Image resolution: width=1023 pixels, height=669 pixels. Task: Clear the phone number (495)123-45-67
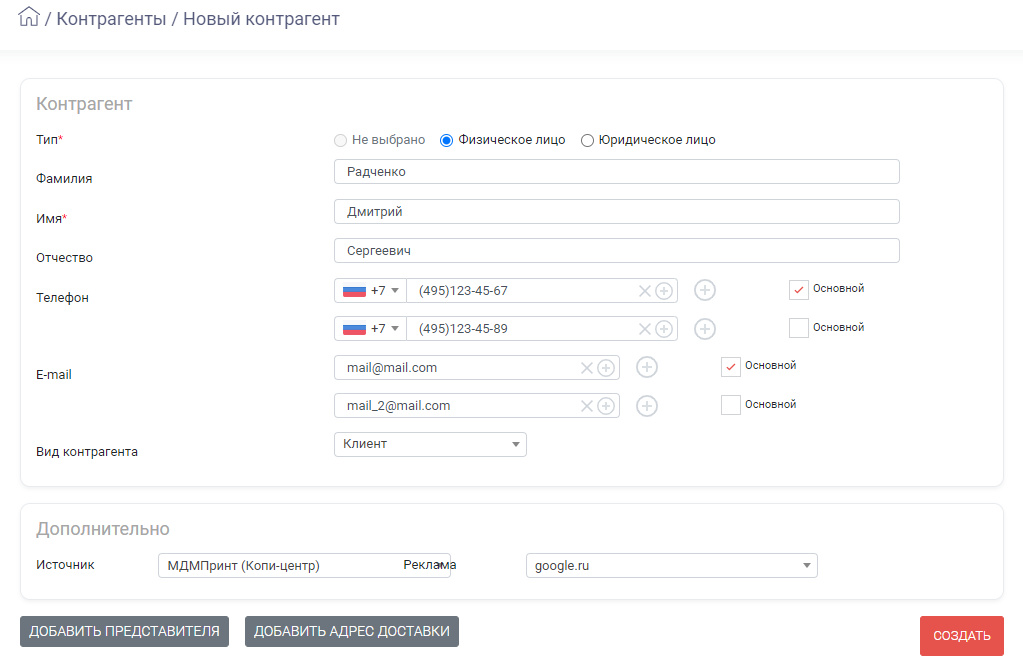(x=645, y=291)
